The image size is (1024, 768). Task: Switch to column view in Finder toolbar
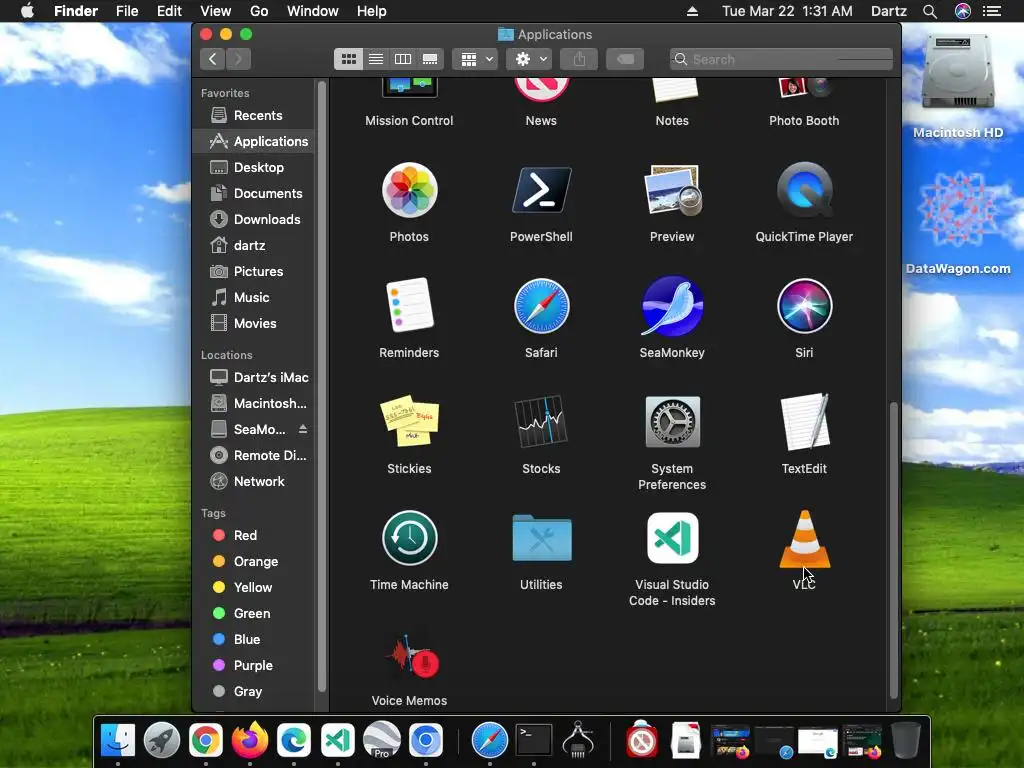click(403, 59)
